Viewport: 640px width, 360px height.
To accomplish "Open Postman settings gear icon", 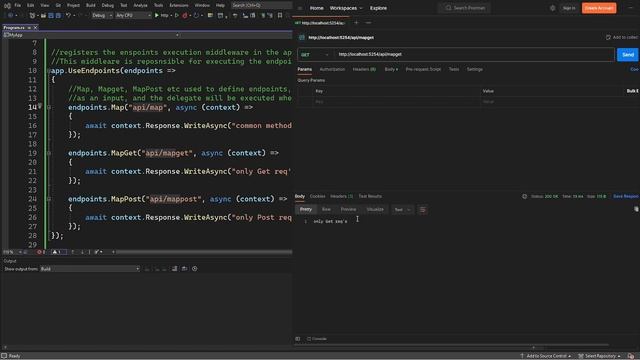I will (552, 8).
